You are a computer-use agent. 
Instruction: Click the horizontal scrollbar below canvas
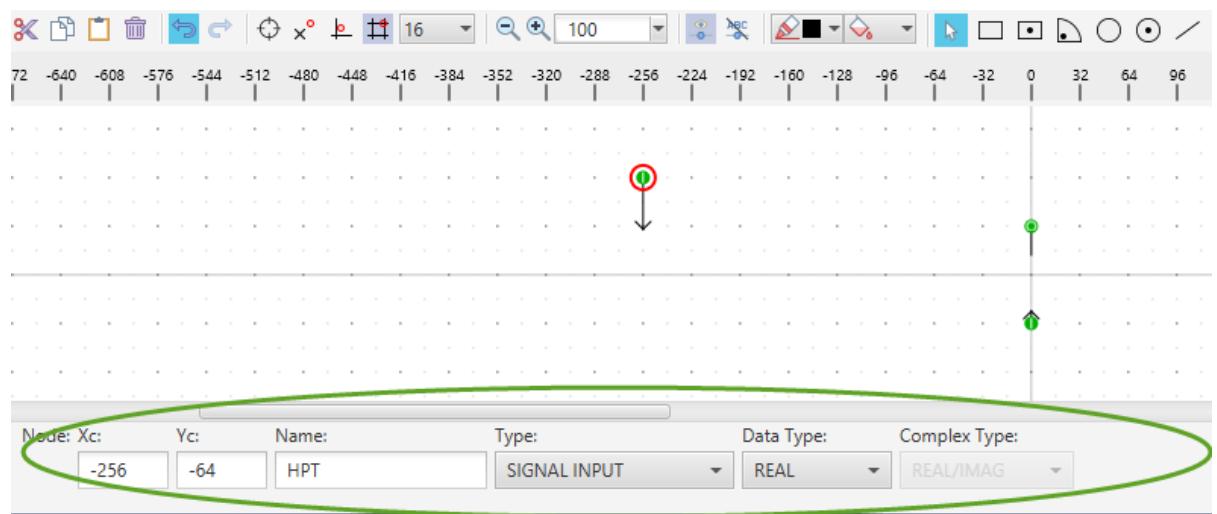tap(434, 410)
